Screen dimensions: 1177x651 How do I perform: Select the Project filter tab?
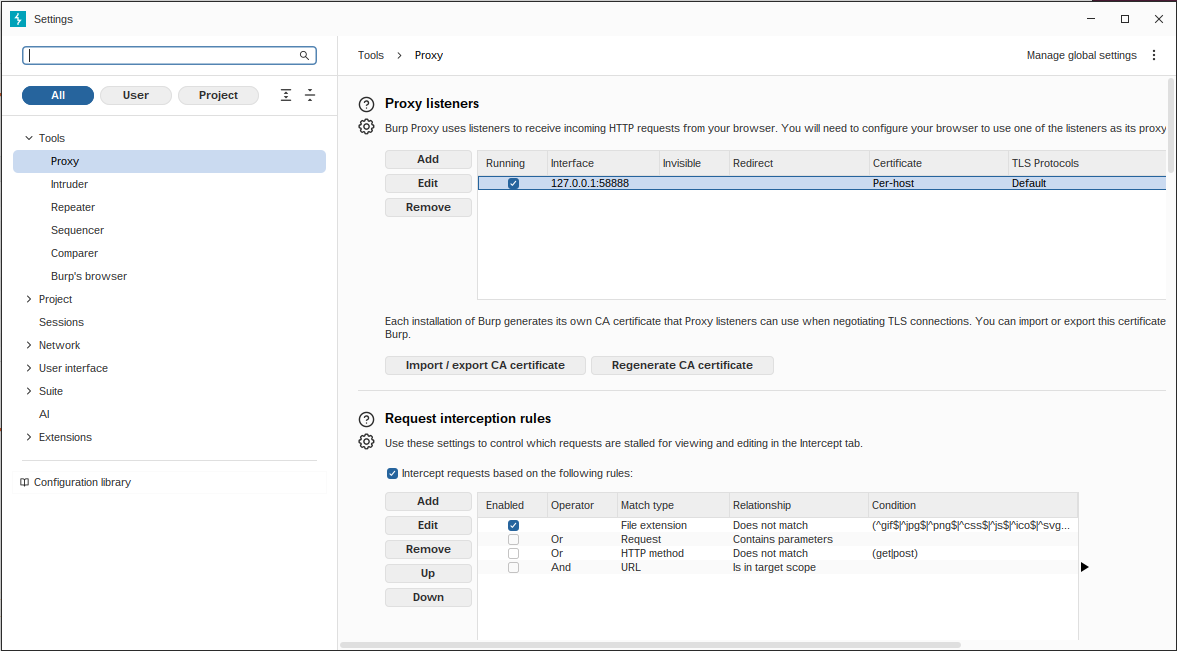[x=218, y=95]
